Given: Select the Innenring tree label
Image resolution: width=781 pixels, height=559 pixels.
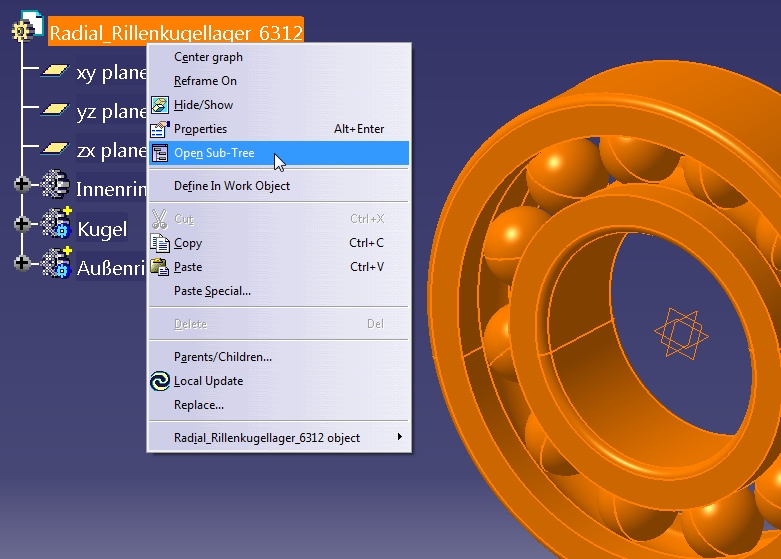Looking at the screenshot, I should (111, 189).
